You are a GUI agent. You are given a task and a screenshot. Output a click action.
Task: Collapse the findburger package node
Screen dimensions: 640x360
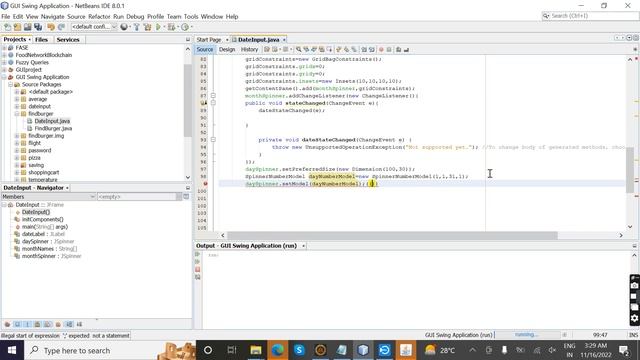[17, 114]
